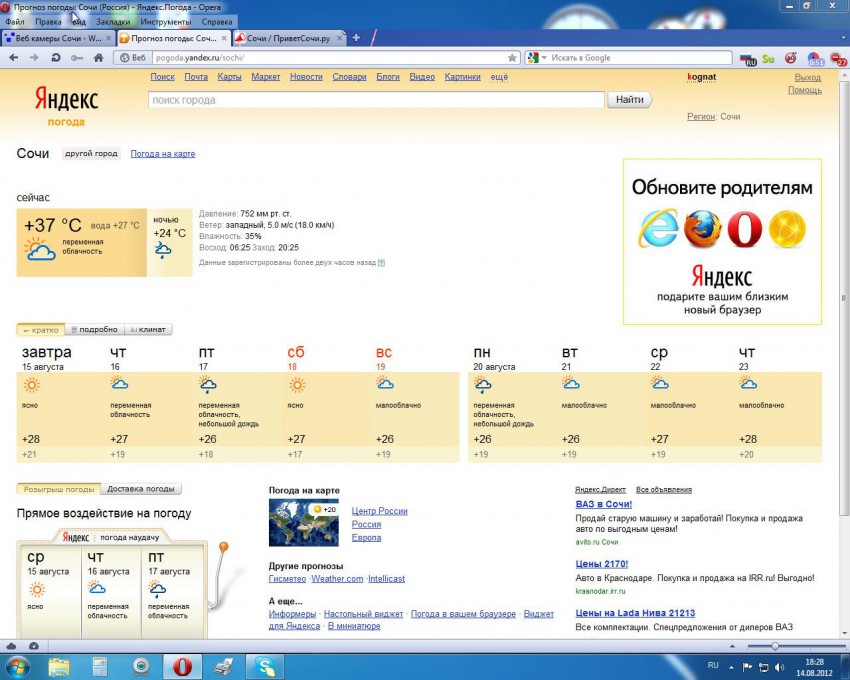Viewport: 850px width, 680px height.
Task: Expand the 'ещё' services list
Action: [498, 77]
